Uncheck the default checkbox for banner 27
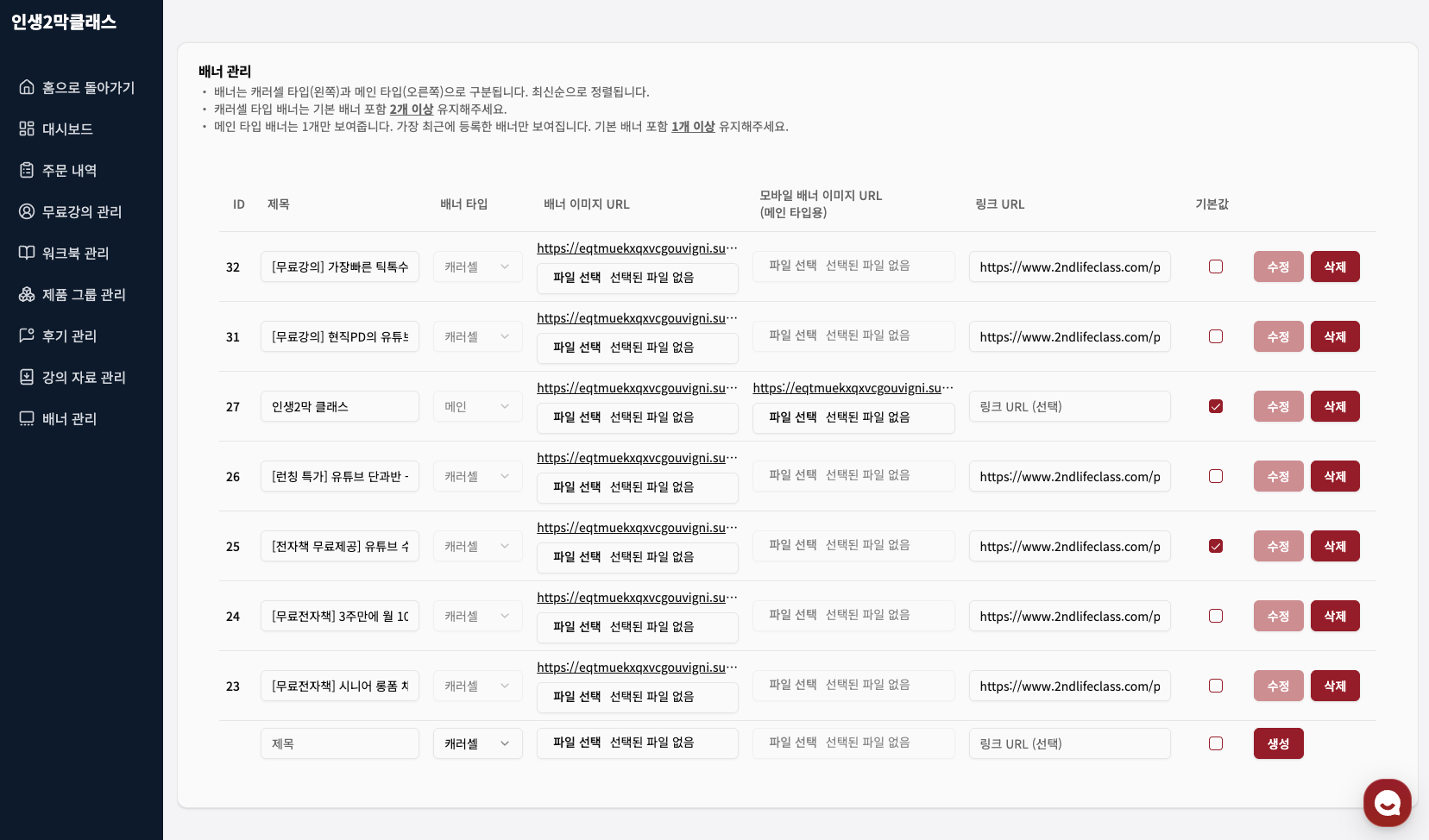The image size is (1429, 840). [x=1216, y=406]
